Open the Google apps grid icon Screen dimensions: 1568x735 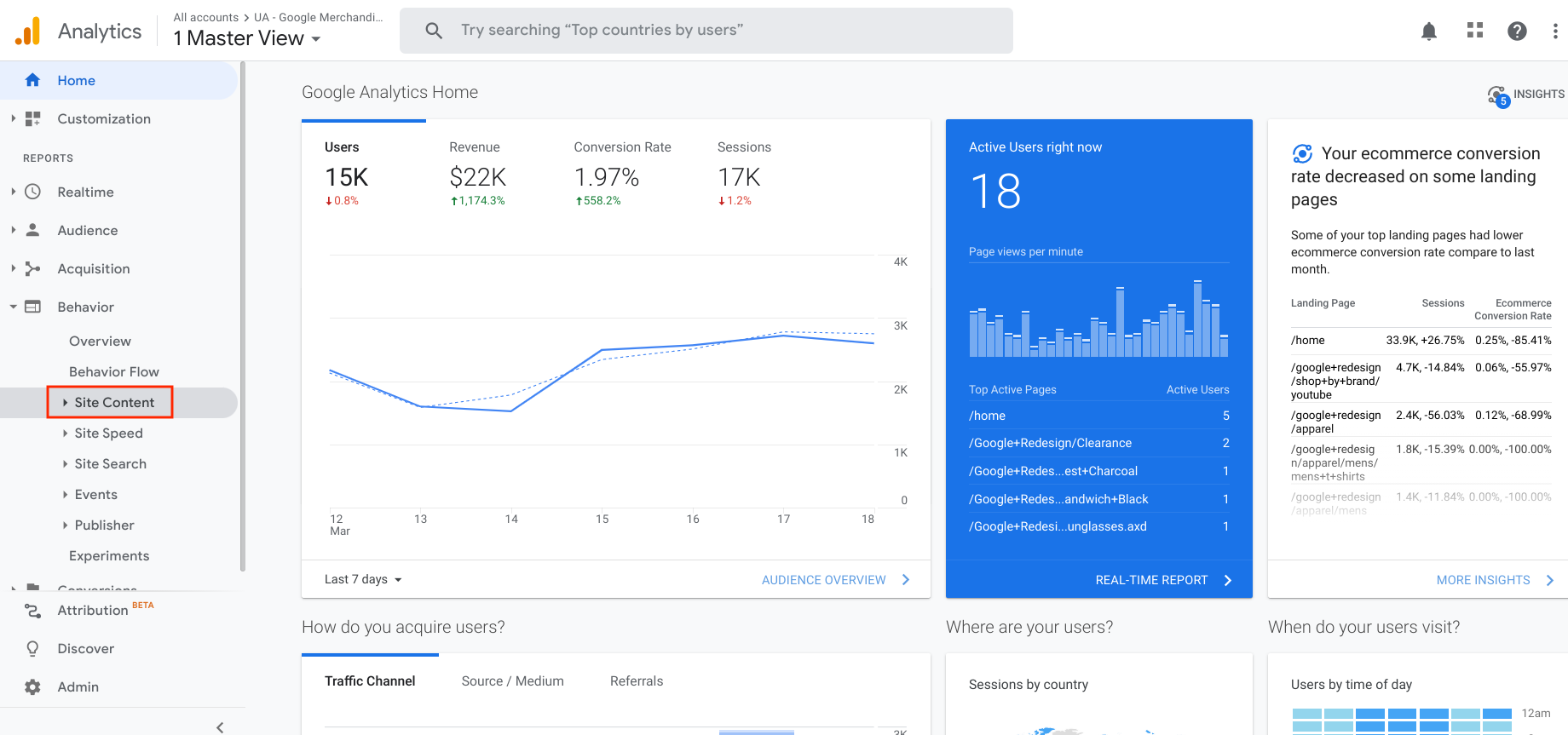[x=1475, y=31]
